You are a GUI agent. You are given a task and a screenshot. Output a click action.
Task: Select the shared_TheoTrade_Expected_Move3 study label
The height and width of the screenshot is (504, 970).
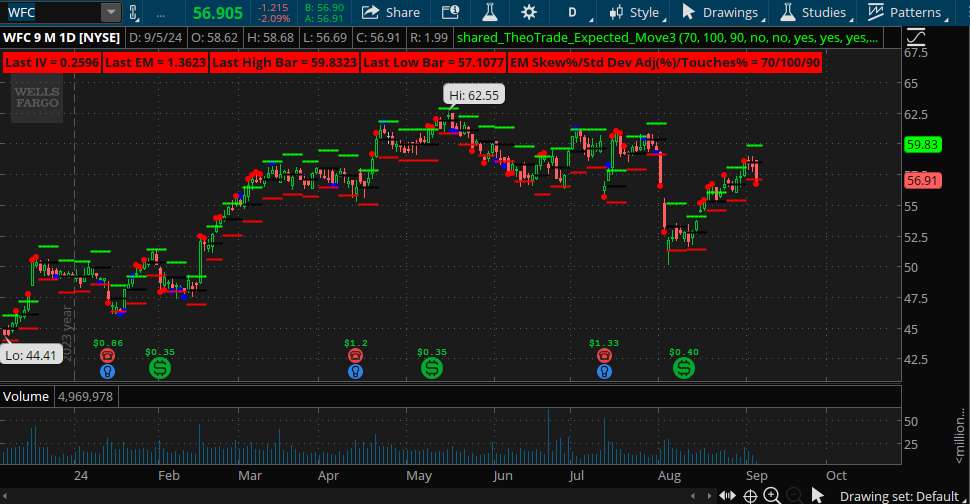(x=667, y=38)
